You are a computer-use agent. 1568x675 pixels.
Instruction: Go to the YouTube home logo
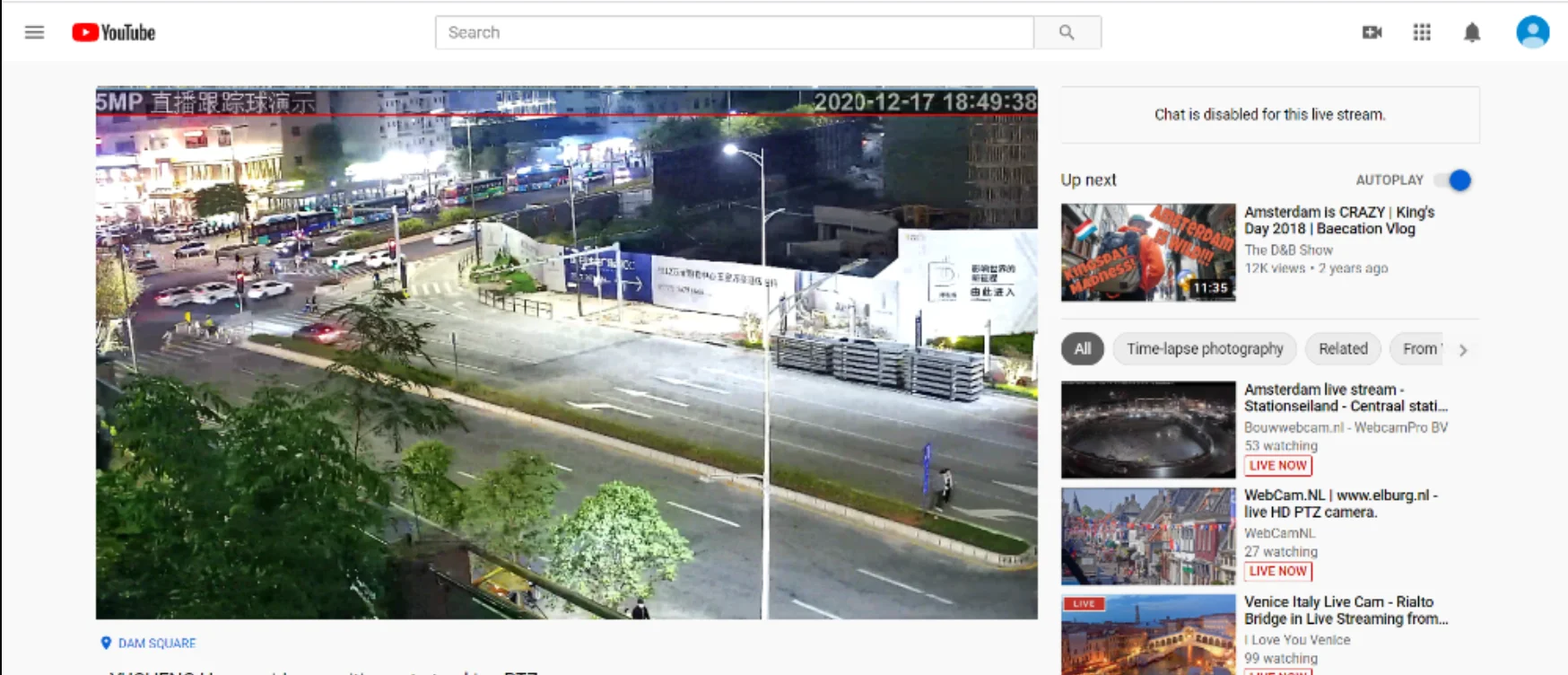tap(114, 32)
